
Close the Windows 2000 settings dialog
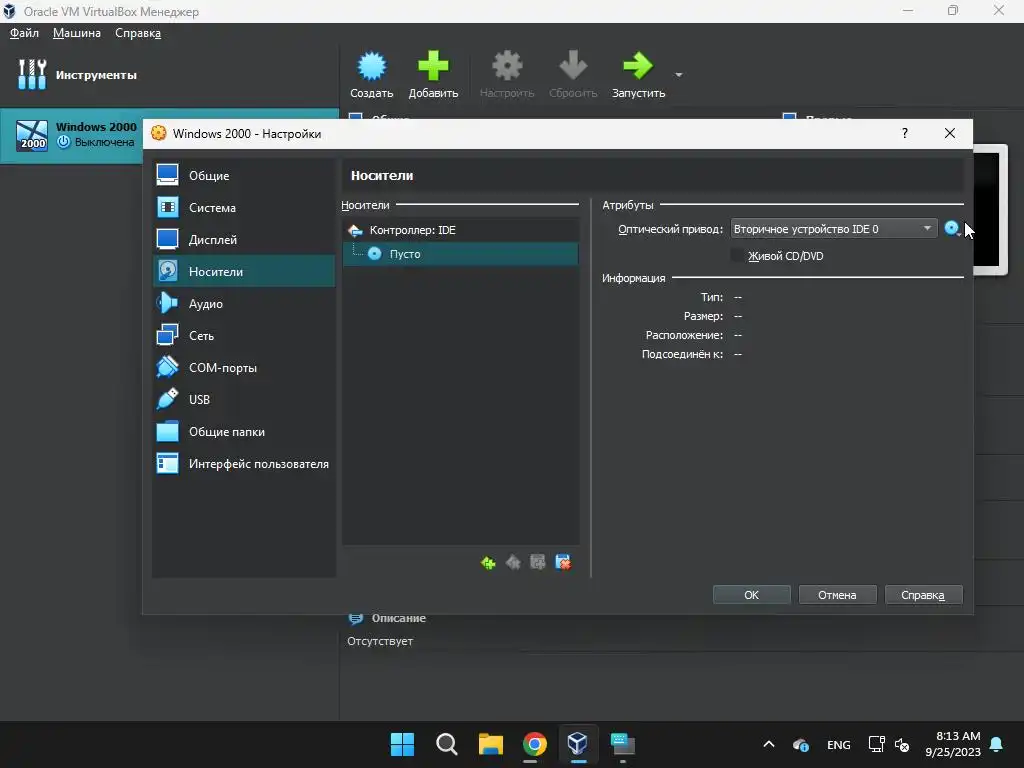[x=950, y=133]
